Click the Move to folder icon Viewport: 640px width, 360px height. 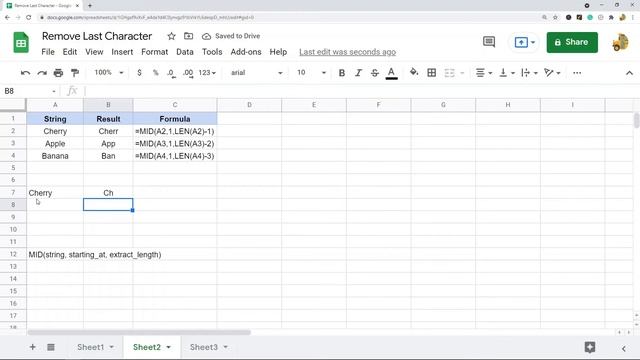coord(188,36)
